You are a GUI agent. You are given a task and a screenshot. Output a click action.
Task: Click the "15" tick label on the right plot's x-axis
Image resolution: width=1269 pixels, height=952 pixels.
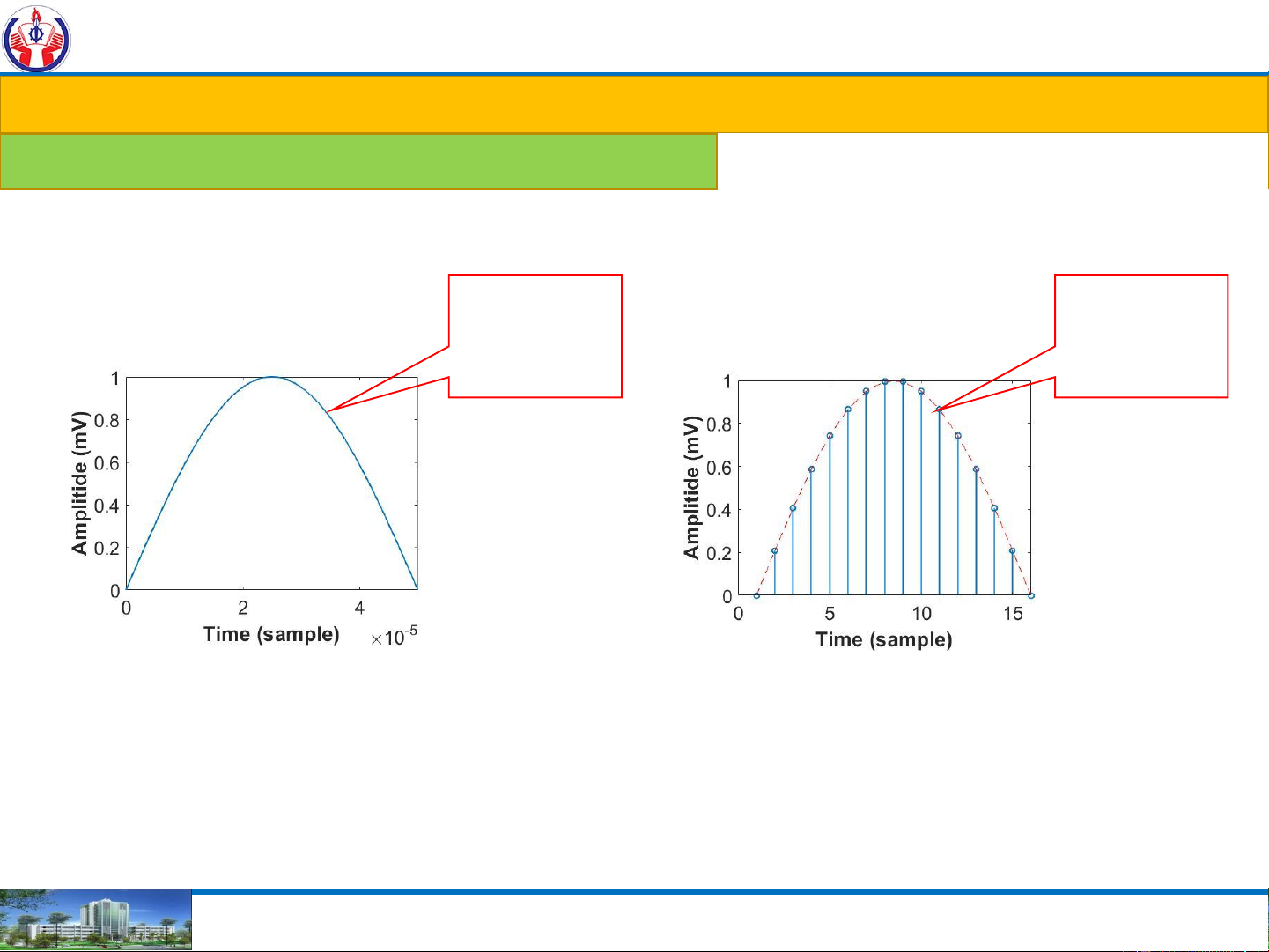coord(1013,614)
